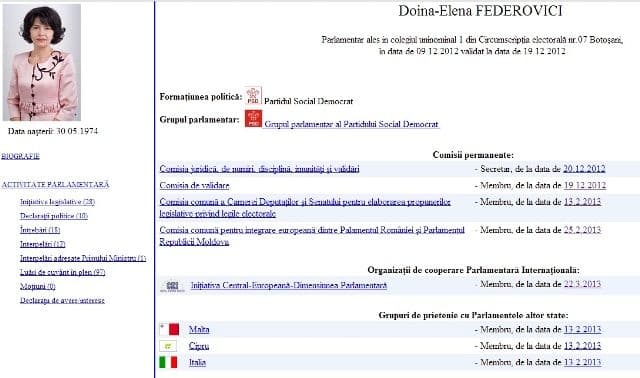This screenshot has width=640, height=378.
Task: Click the Data nașterii 30.05.1974 text
Action: point(53,131)
